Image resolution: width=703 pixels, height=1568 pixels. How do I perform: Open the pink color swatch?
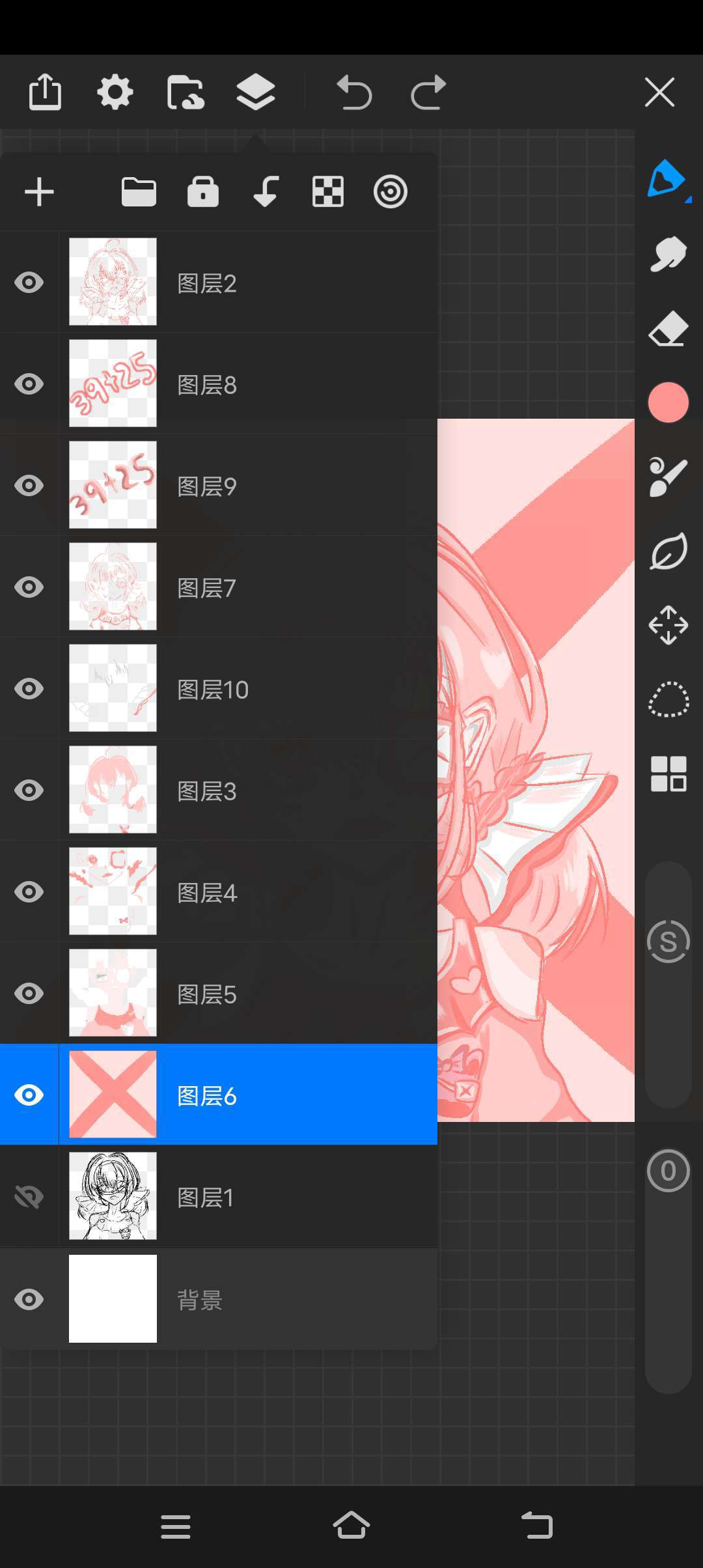pos(669,402)
